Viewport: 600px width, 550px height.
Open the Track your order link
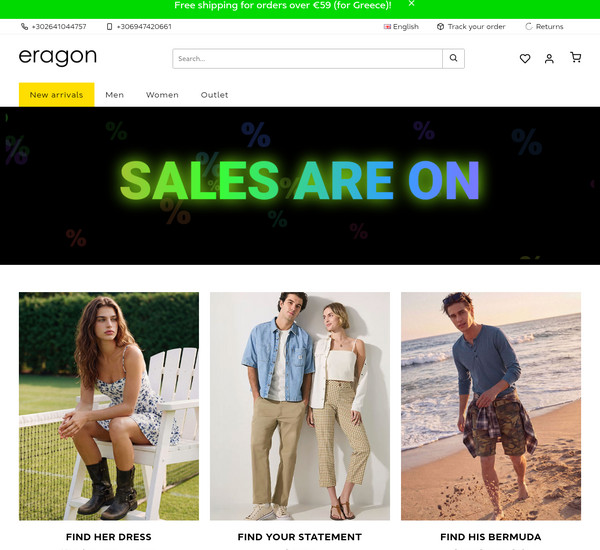pos(476,26)
